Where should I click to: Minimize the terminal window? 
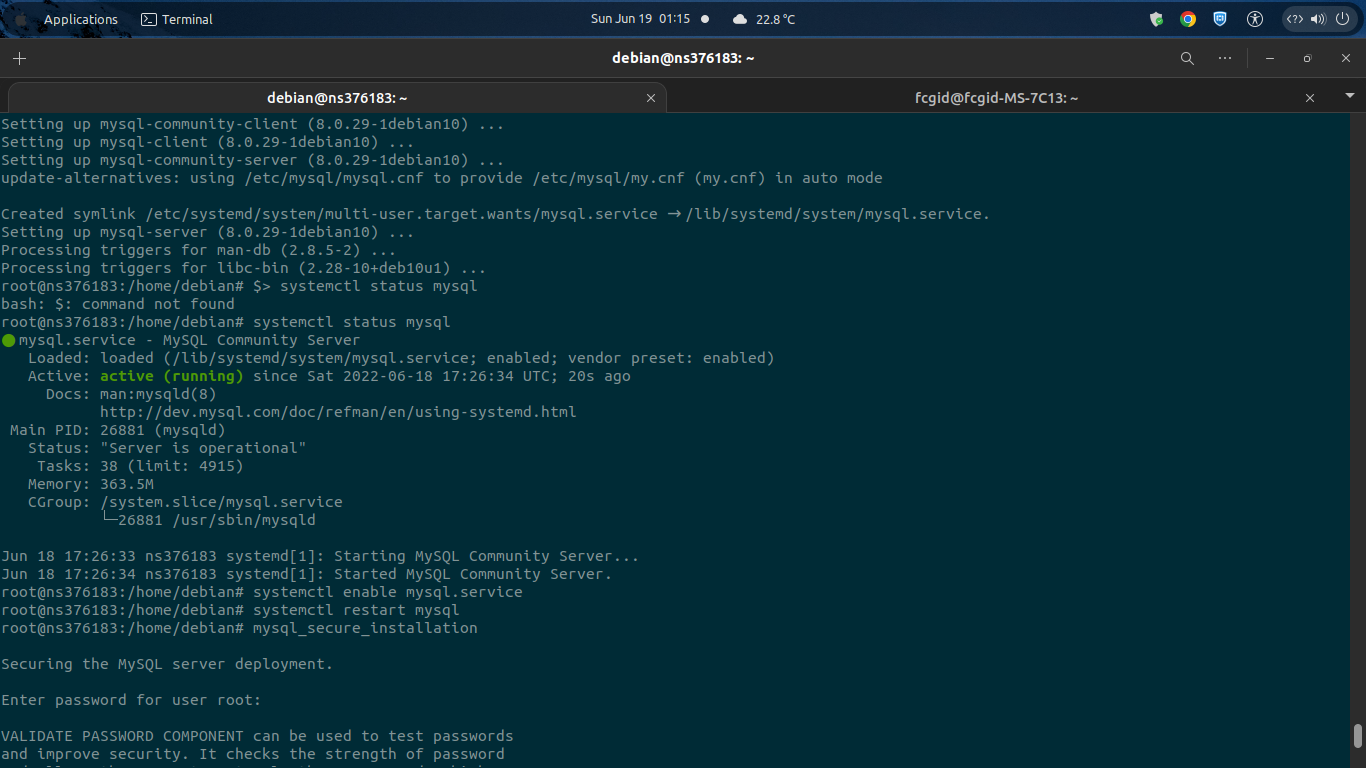click(1270, 58)
